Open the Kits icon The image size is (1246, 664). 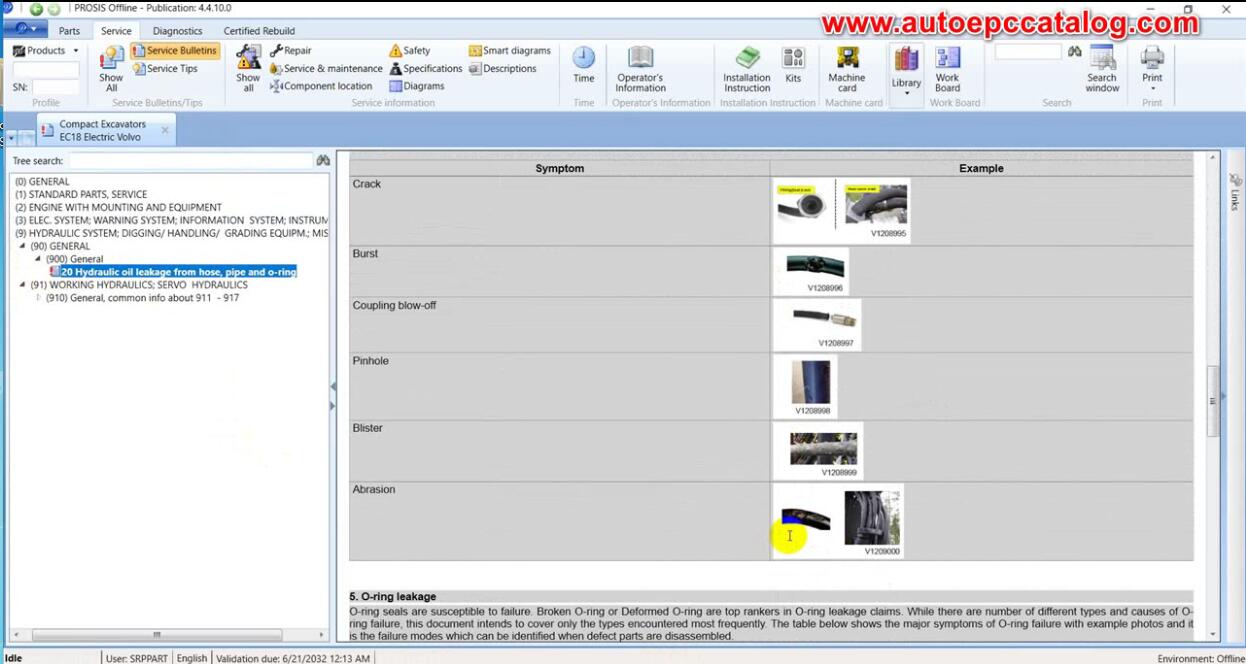coord(793,66)
